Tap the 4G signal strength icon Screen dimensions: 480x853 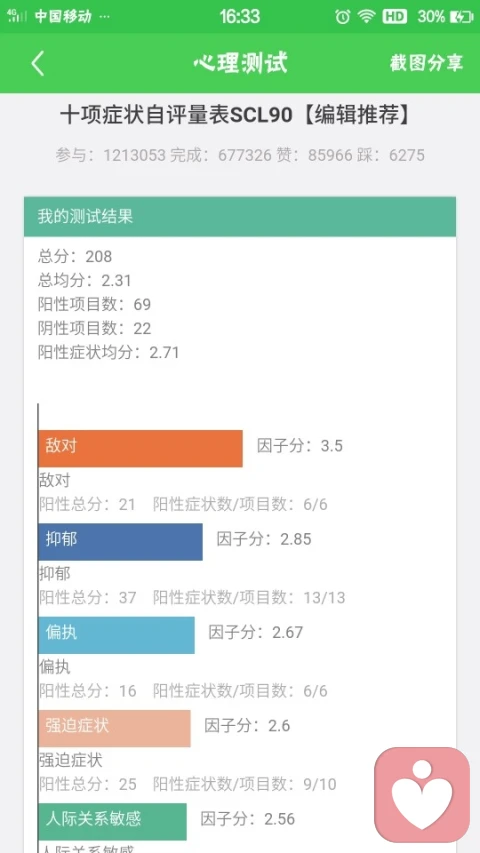[17, 16]
